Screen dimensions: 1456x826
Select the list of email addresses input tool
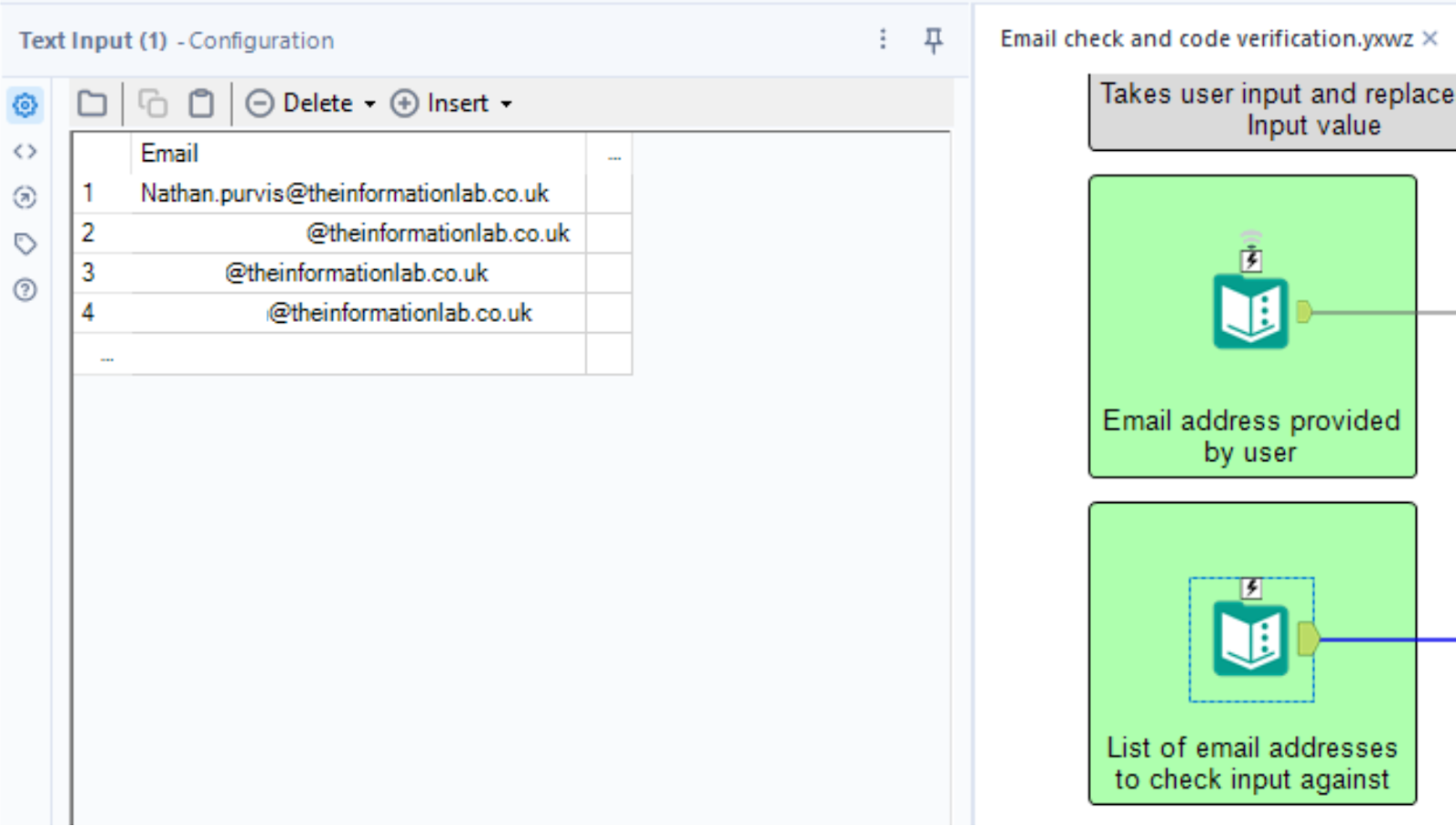point(1251,639)
